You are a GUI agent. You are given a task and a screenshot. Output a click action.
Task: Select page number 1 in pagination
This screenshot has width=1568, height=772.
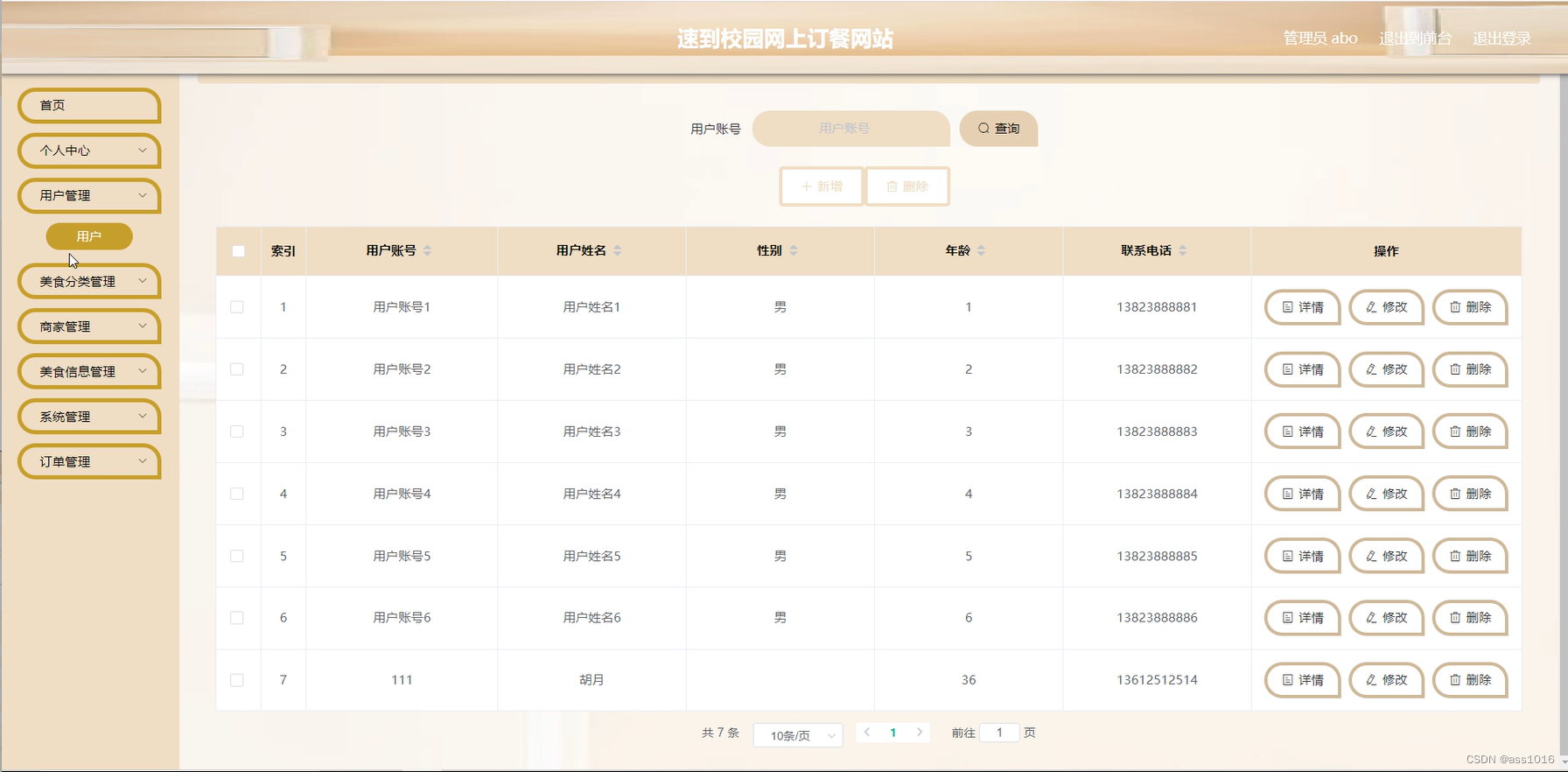point(893,733)
